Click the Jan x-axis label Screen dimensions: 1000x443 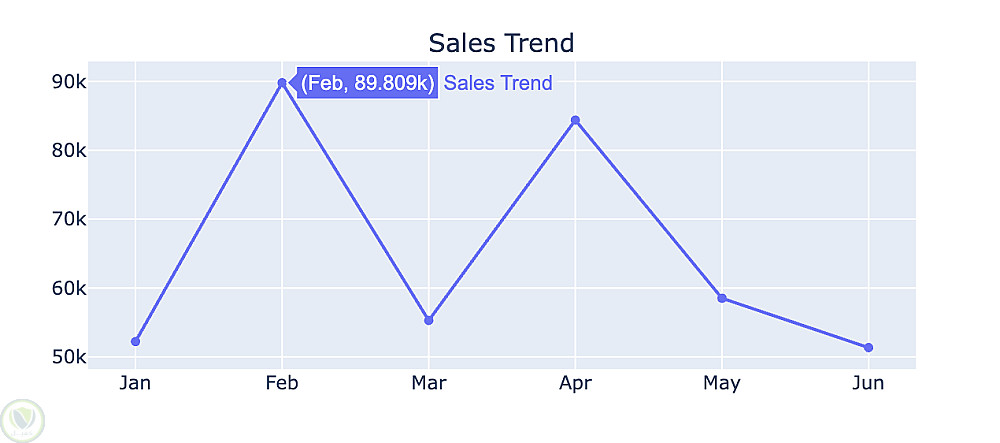[x=136, y=383]
